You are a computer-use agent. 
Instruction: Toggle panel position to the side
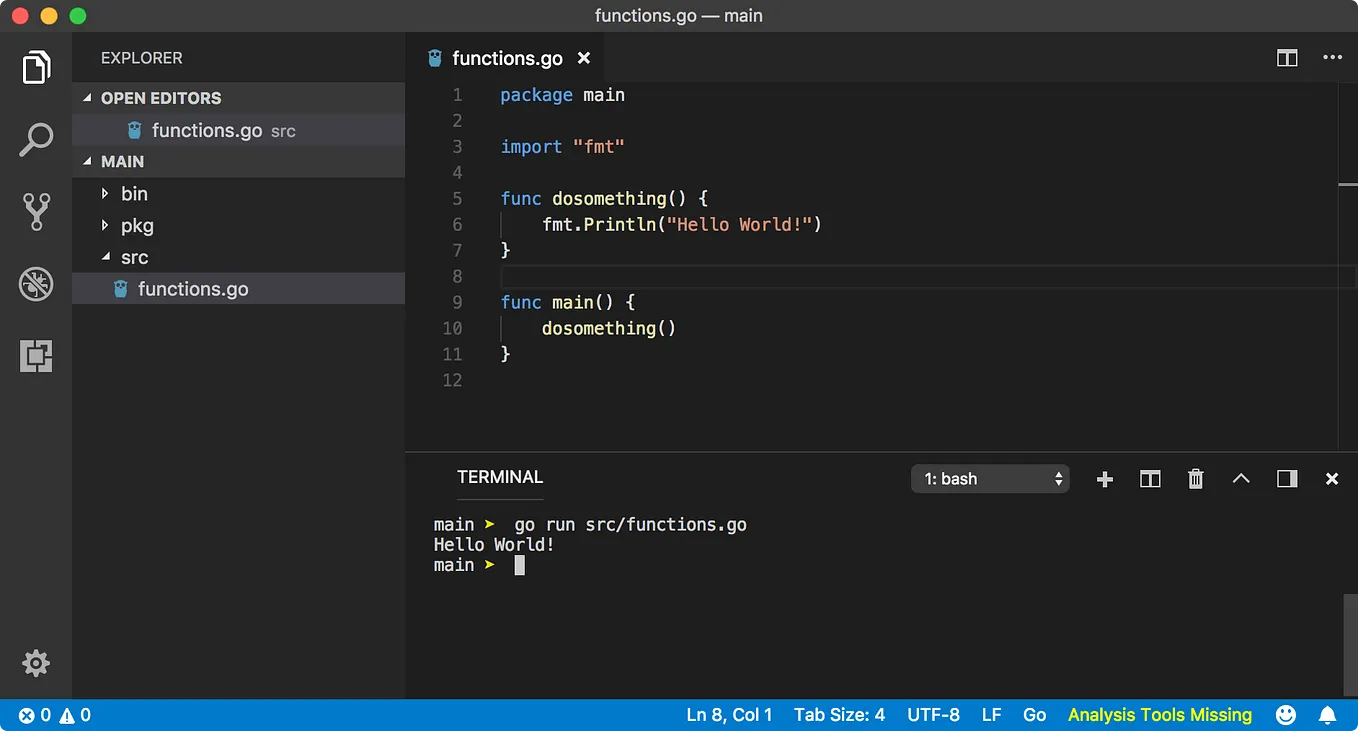pos(1287,479)
